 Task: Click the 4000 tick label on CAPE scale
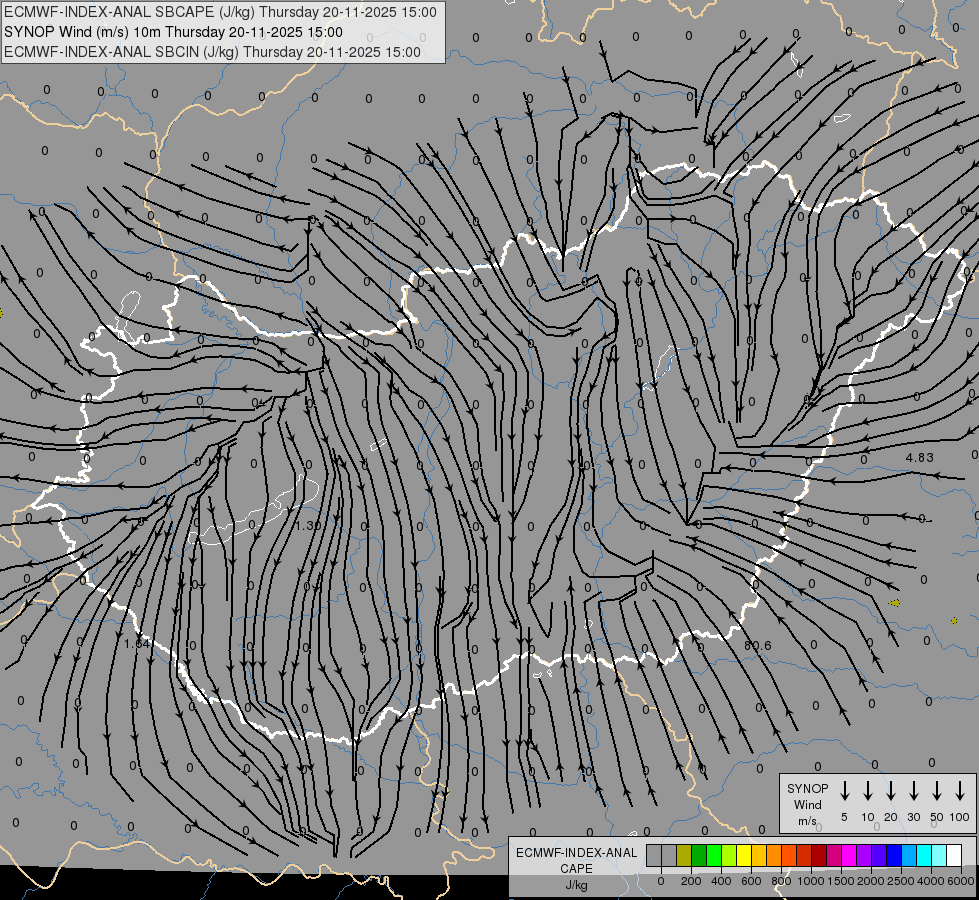coord(931,881)
